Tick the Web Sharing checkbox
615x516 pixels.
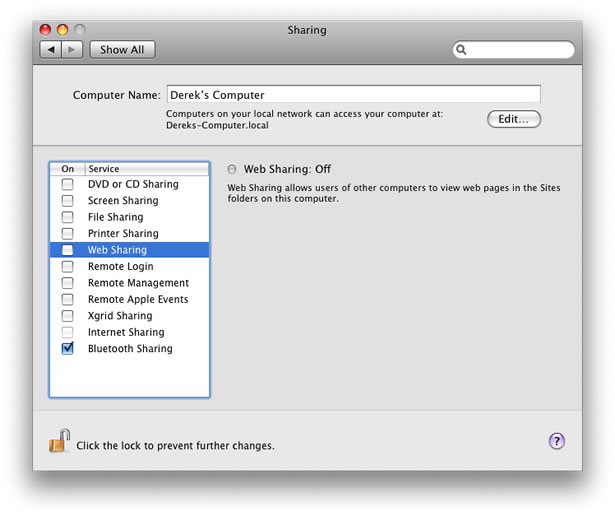pos(67,250)
